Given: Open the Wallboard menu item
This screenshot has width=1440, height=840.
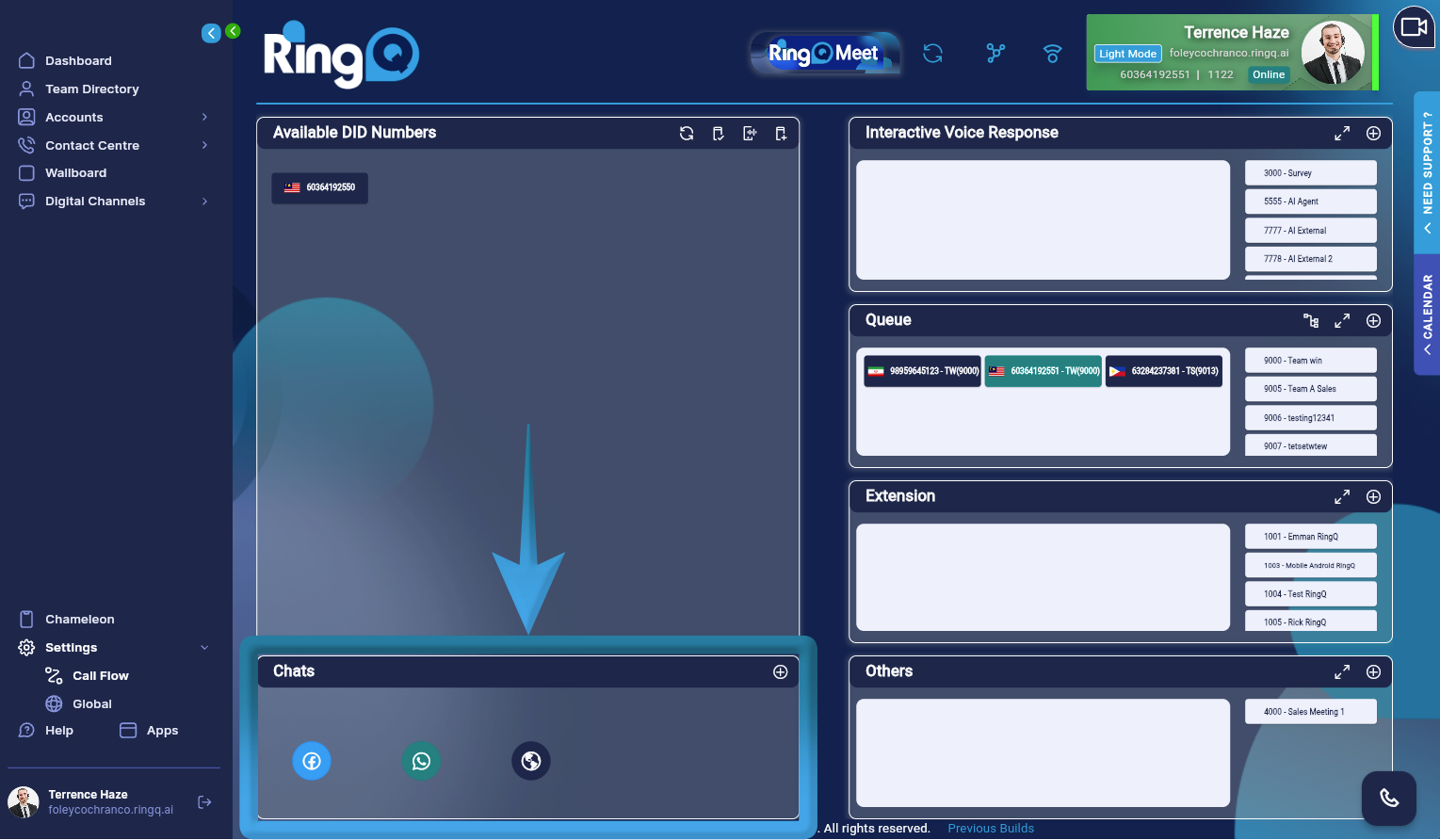Looking at the screenshot, I should coord(74,172).
